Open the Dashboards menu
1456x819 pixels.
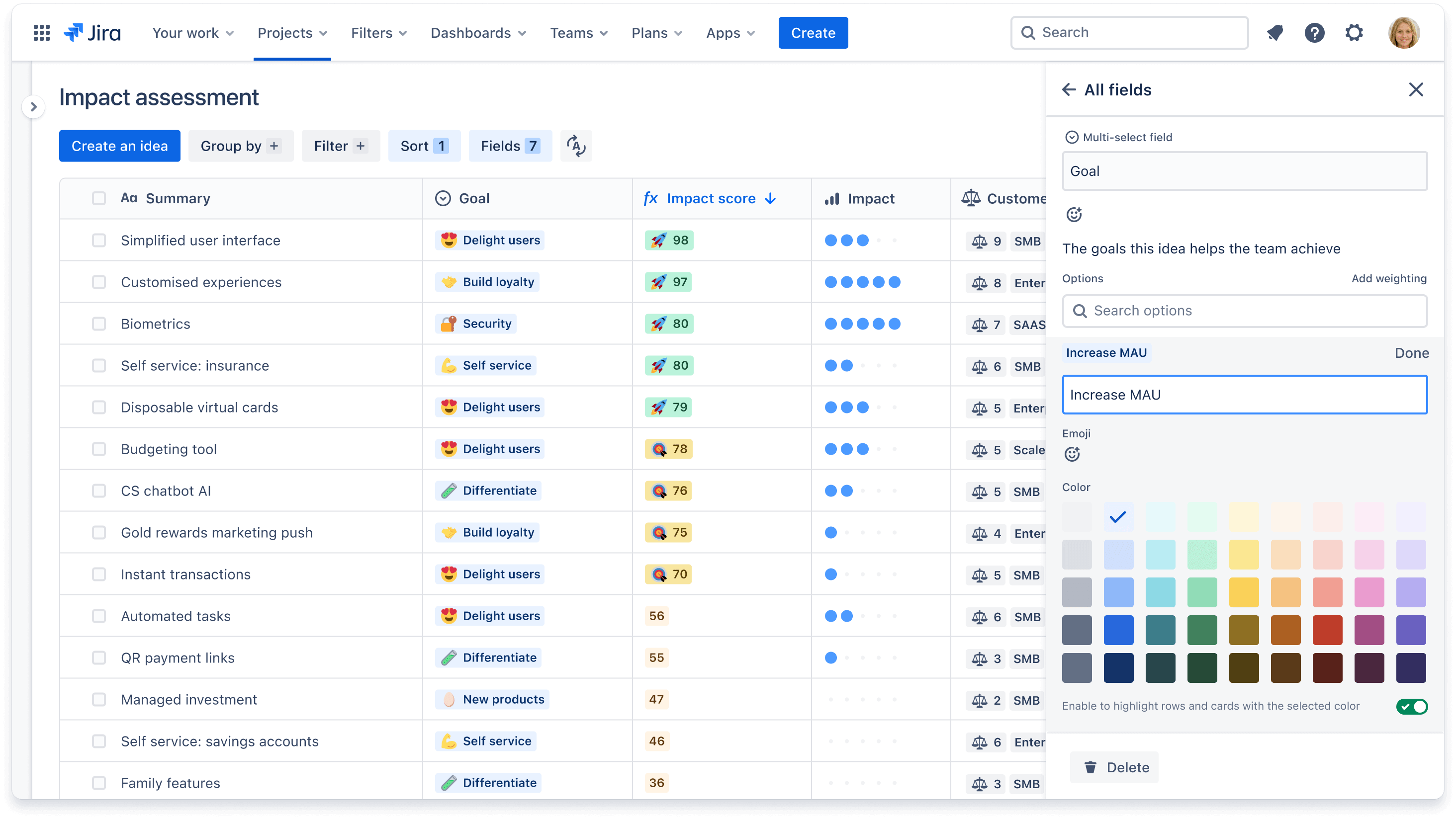477,33
